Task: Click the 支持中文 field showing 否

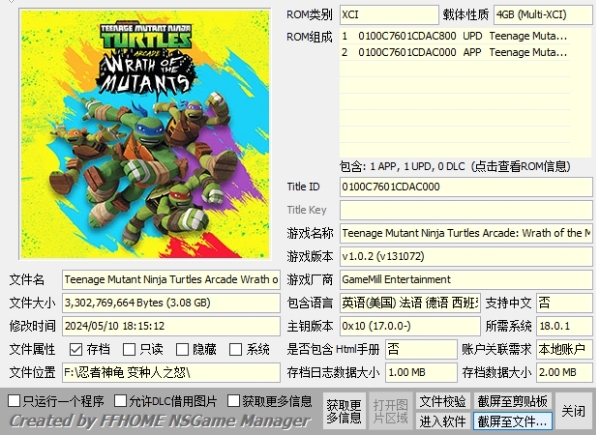Action: pos(564,303)
